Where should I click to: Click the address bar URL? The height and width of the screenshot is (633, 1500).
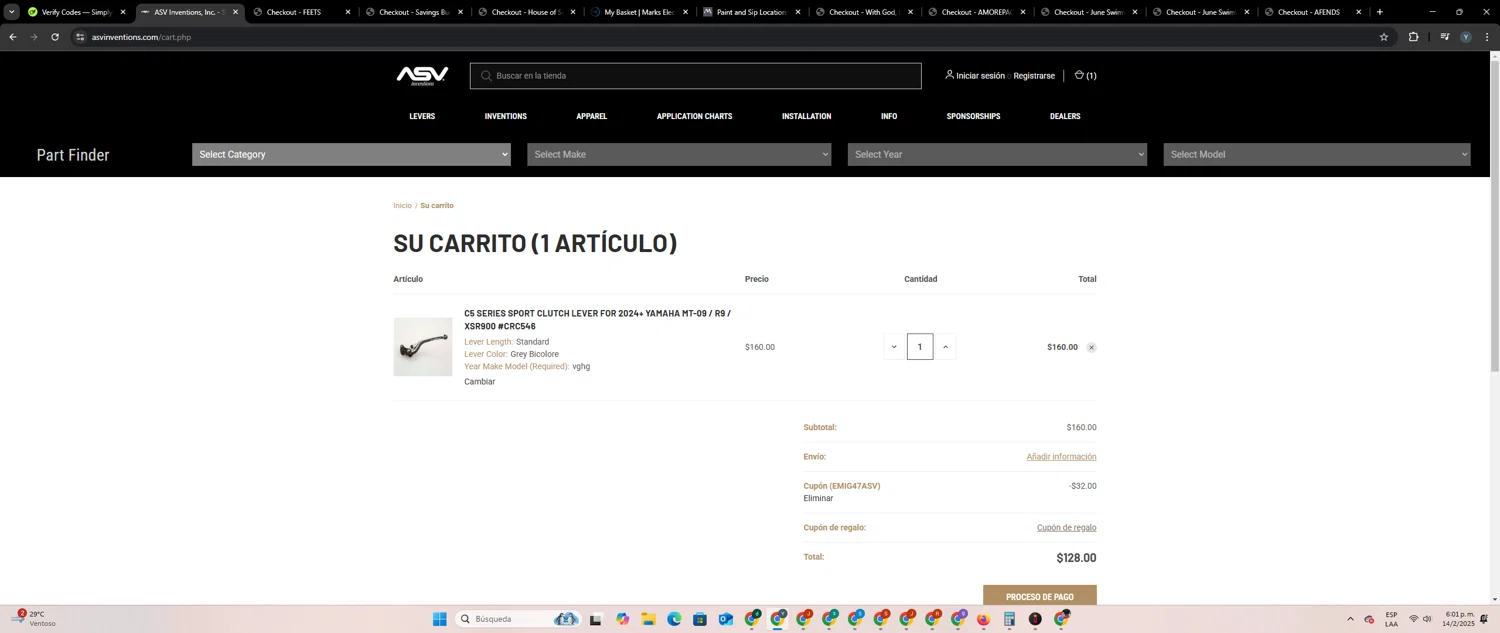coord(141,37)
